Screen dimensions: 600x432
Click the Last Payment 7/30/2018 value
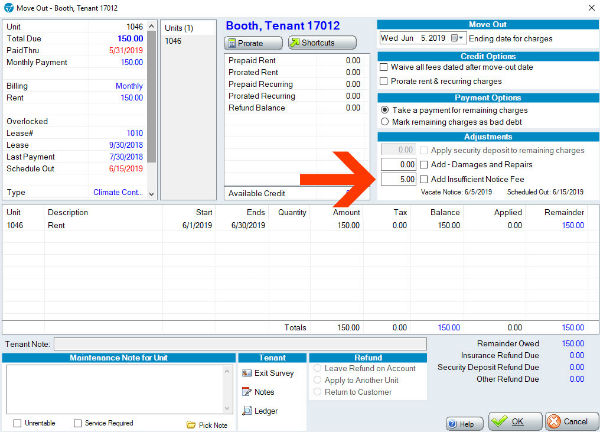point(126,157)
